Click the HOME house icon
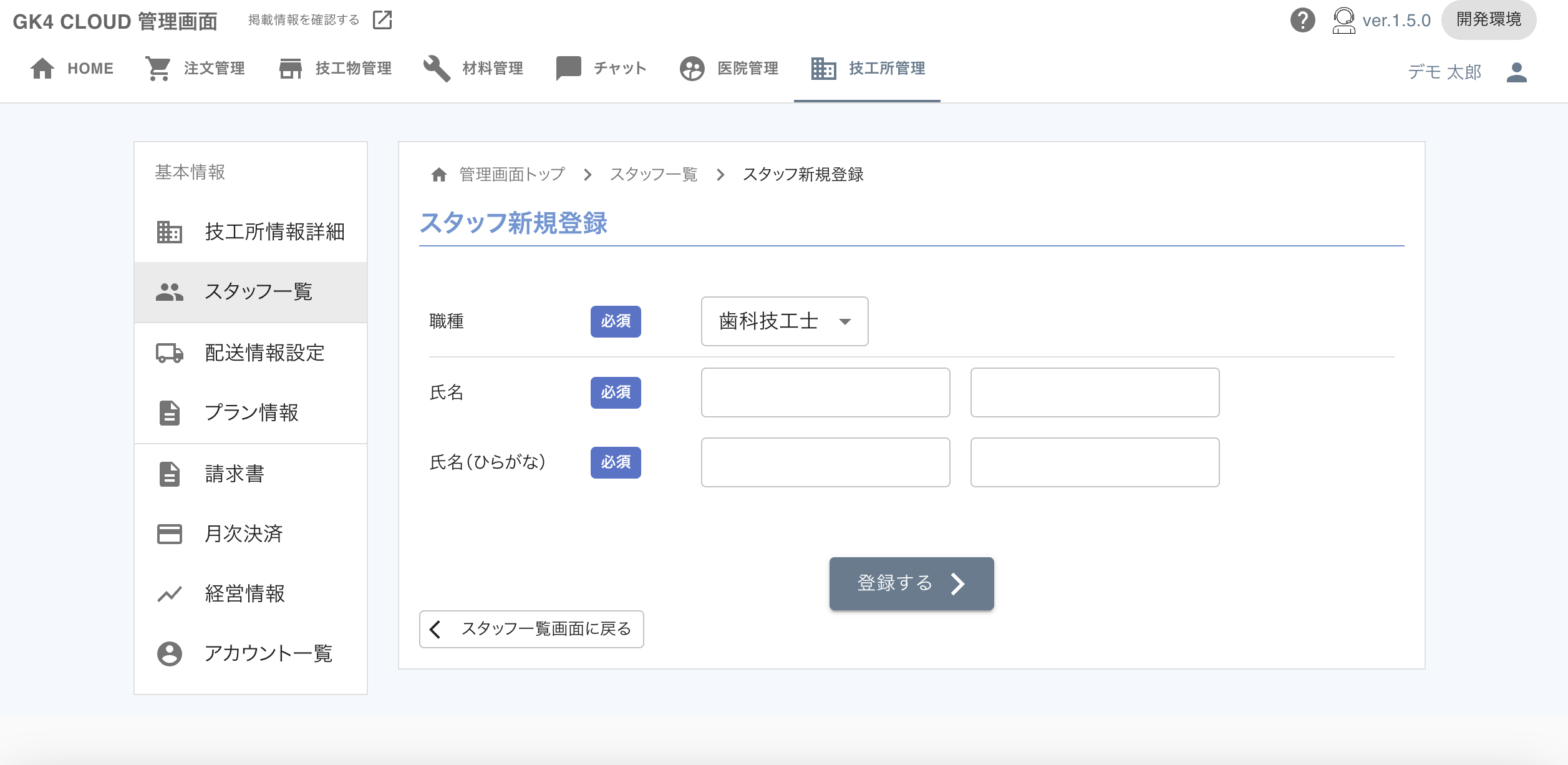The width and height of the screenshot is (1568, 765). click(x=42, y=69)
